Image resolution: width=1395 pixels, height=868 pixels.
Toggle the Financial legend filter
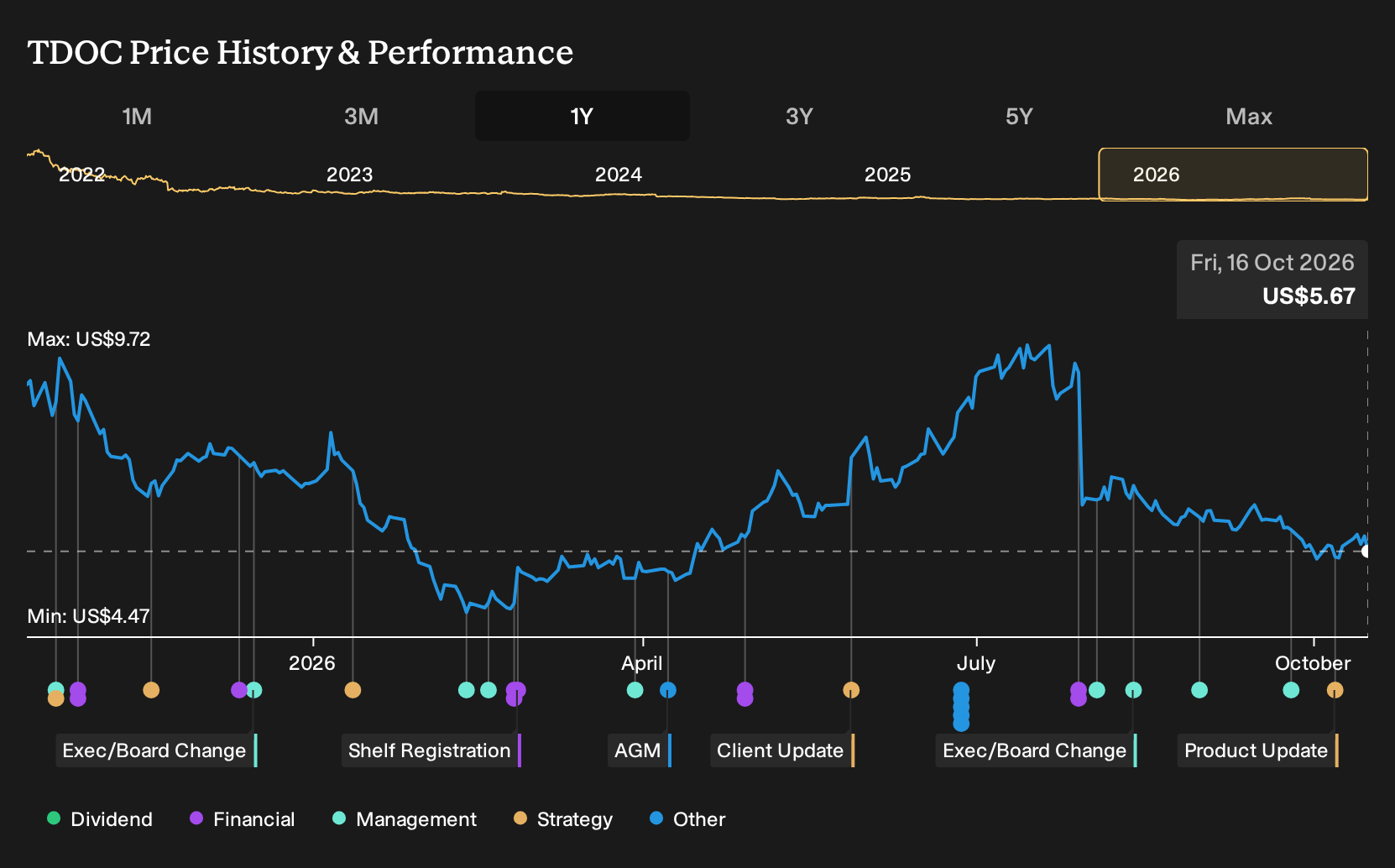(x=242, y=819)
